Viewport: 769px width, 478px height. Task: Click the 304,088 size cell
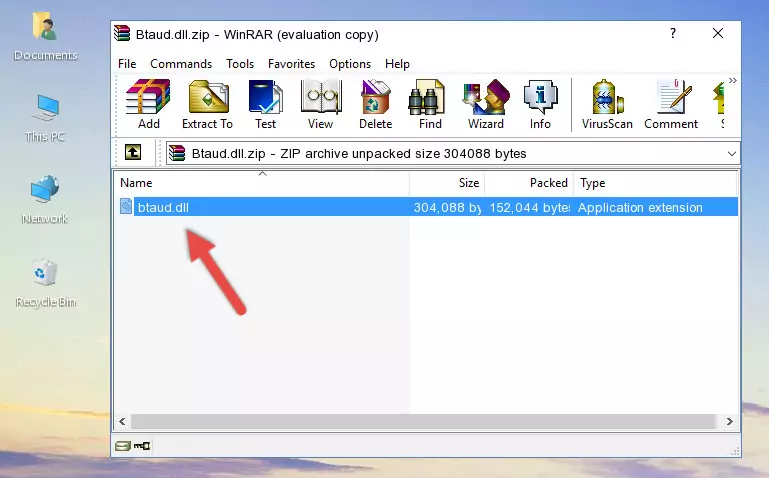point(447,207)
